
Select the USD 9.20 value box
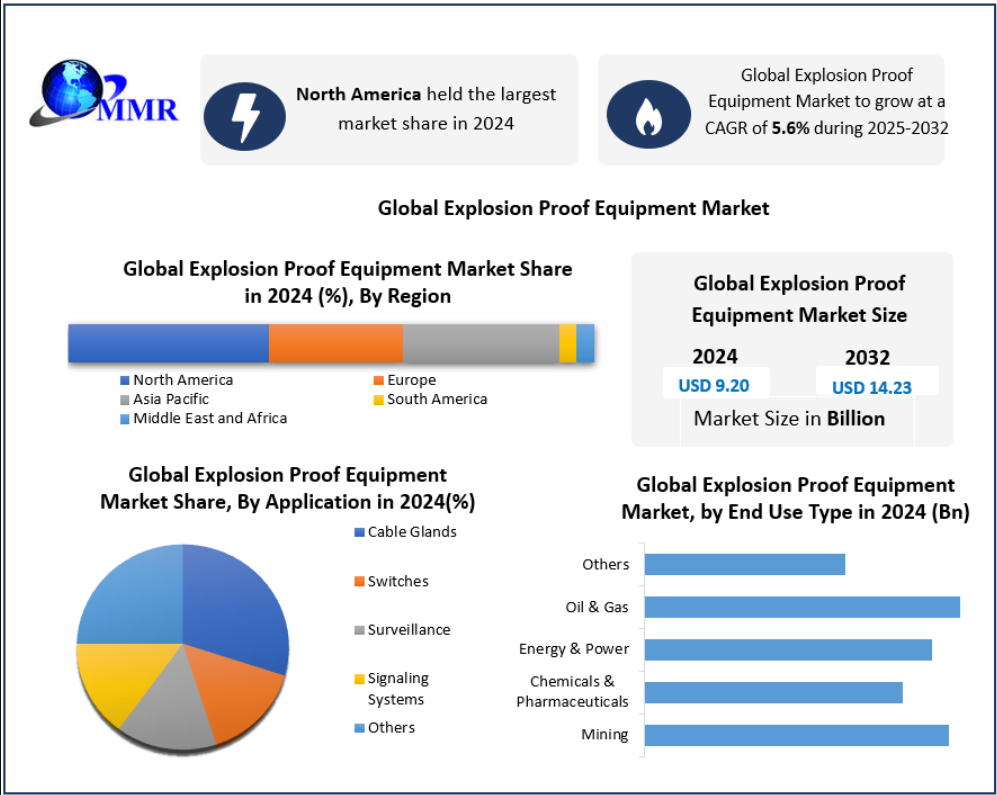coord(713,385)
